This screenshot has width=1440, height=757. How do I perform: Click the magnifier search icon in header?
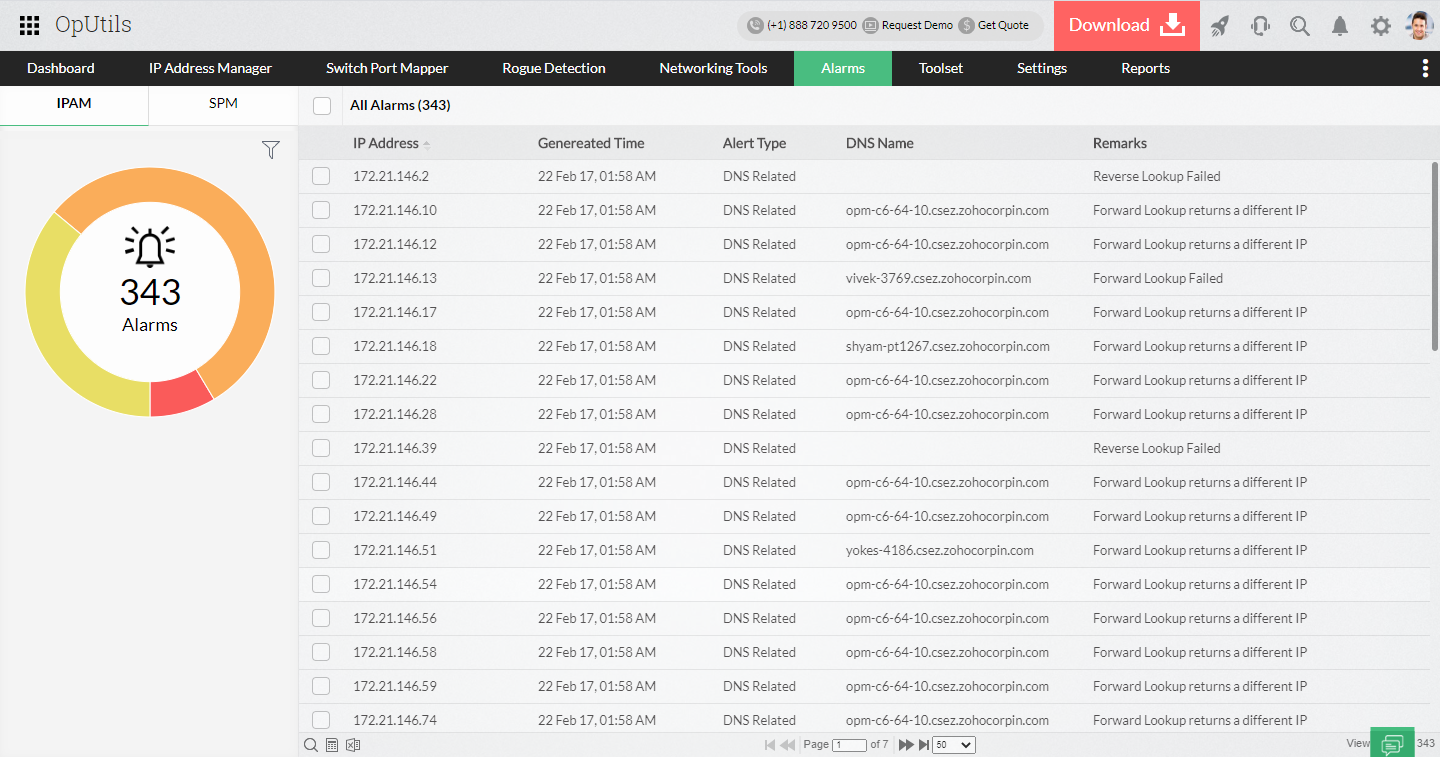[1300, 26]
